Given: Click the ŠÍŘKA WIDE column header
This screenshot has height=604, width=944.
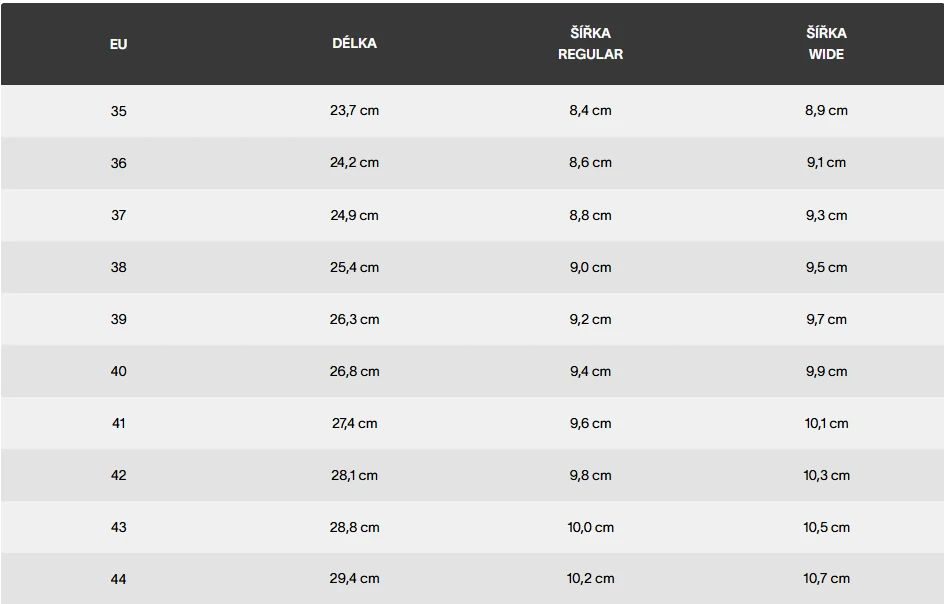Looking at the screenshot, I should [826, 43].
